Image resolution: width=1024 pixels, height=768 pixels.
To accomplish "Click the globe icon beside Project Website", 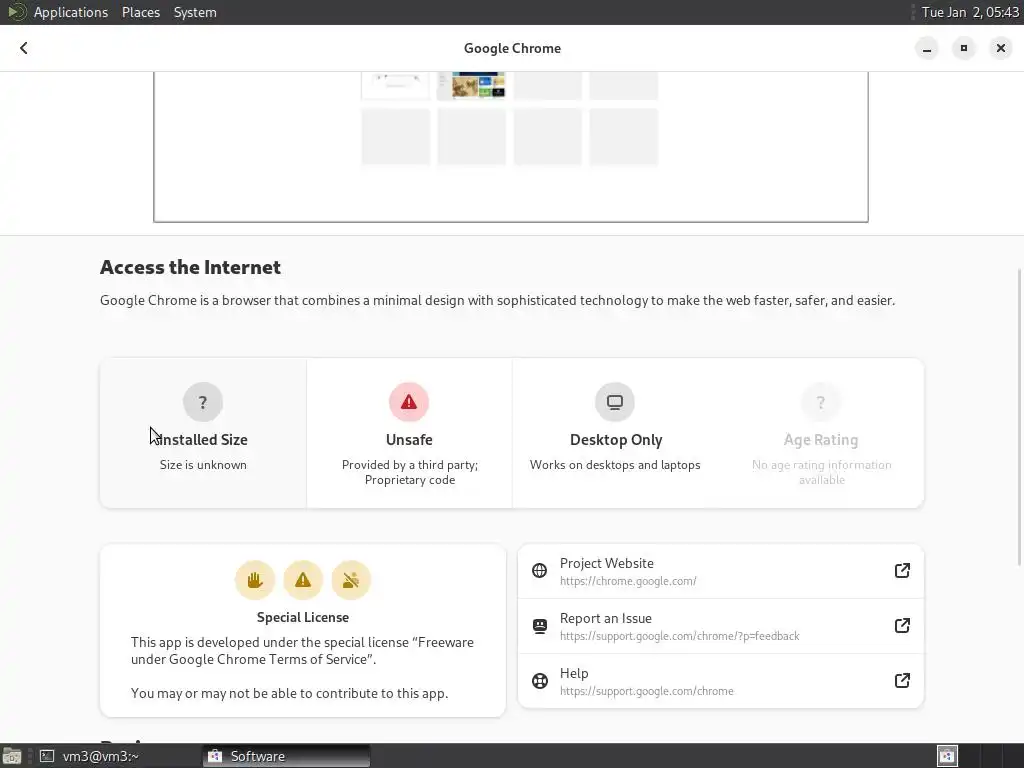I will tap(539, 570).
